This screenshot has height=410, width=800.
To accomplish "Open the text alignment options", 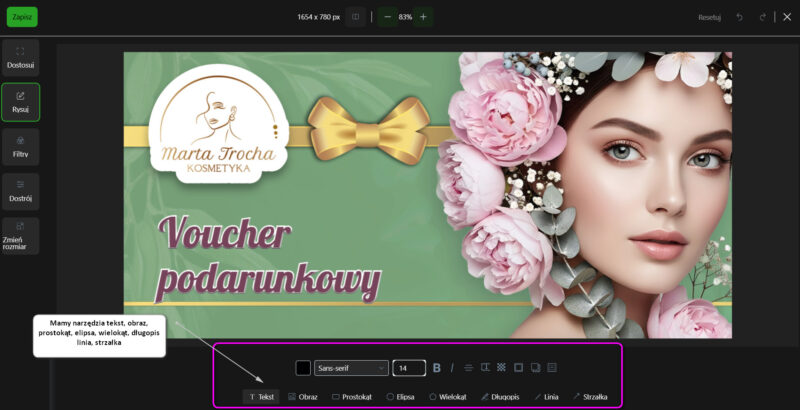I will [468, 368].
